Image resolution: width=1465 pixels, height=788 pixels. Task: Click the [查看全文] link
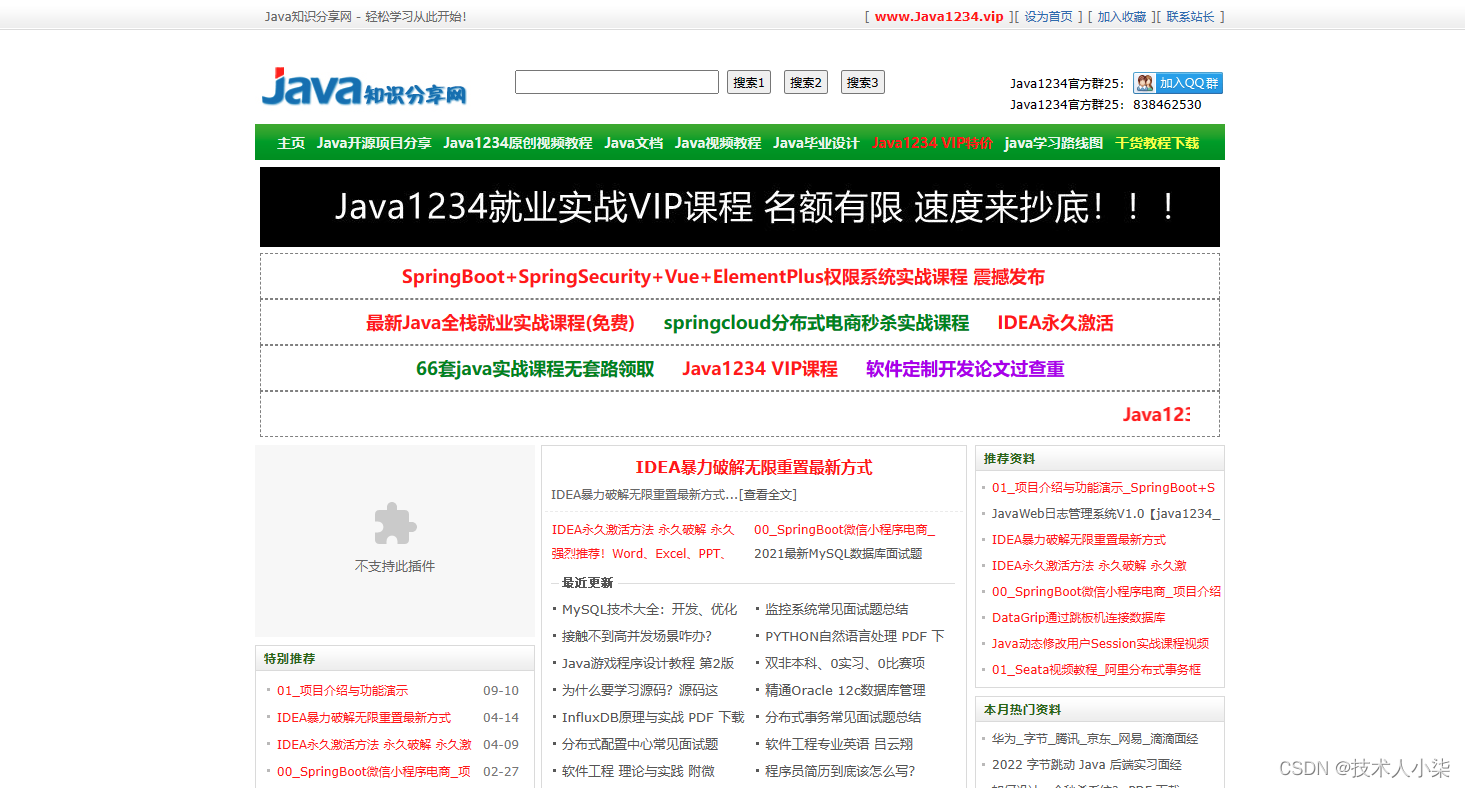pos(768,495)
